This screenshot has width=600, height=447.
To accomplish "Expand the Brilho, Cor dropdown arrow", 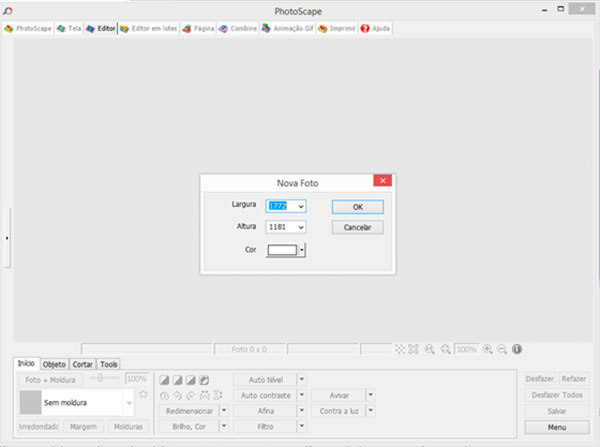I will [x=224, y=426].
